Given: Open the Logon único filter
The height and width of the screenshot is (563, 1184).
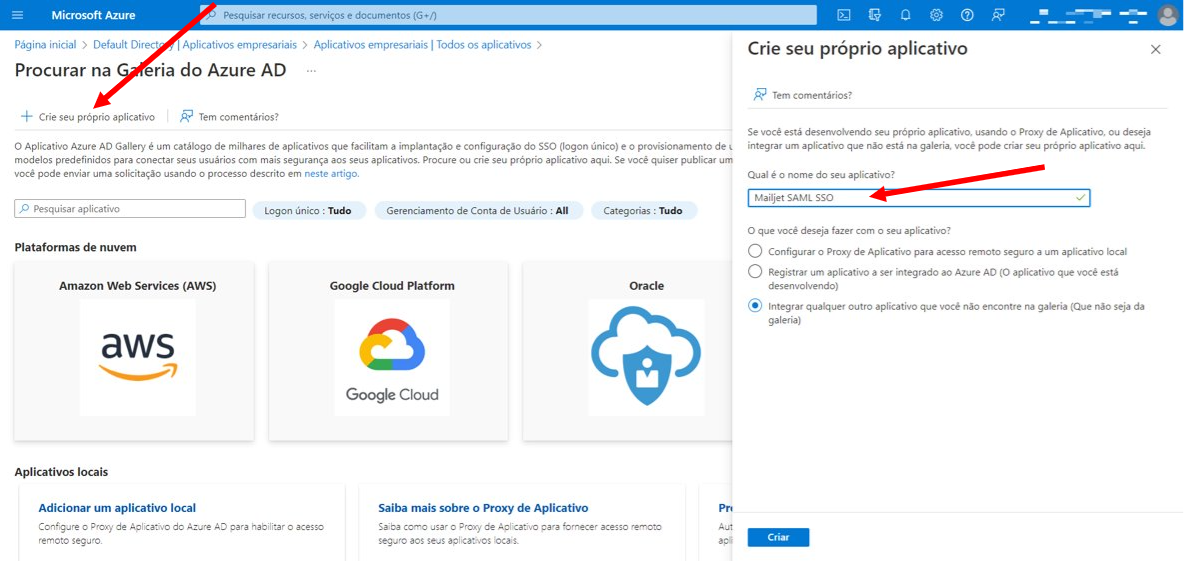Looking at the screenshot, I should (x=308, y=211).
